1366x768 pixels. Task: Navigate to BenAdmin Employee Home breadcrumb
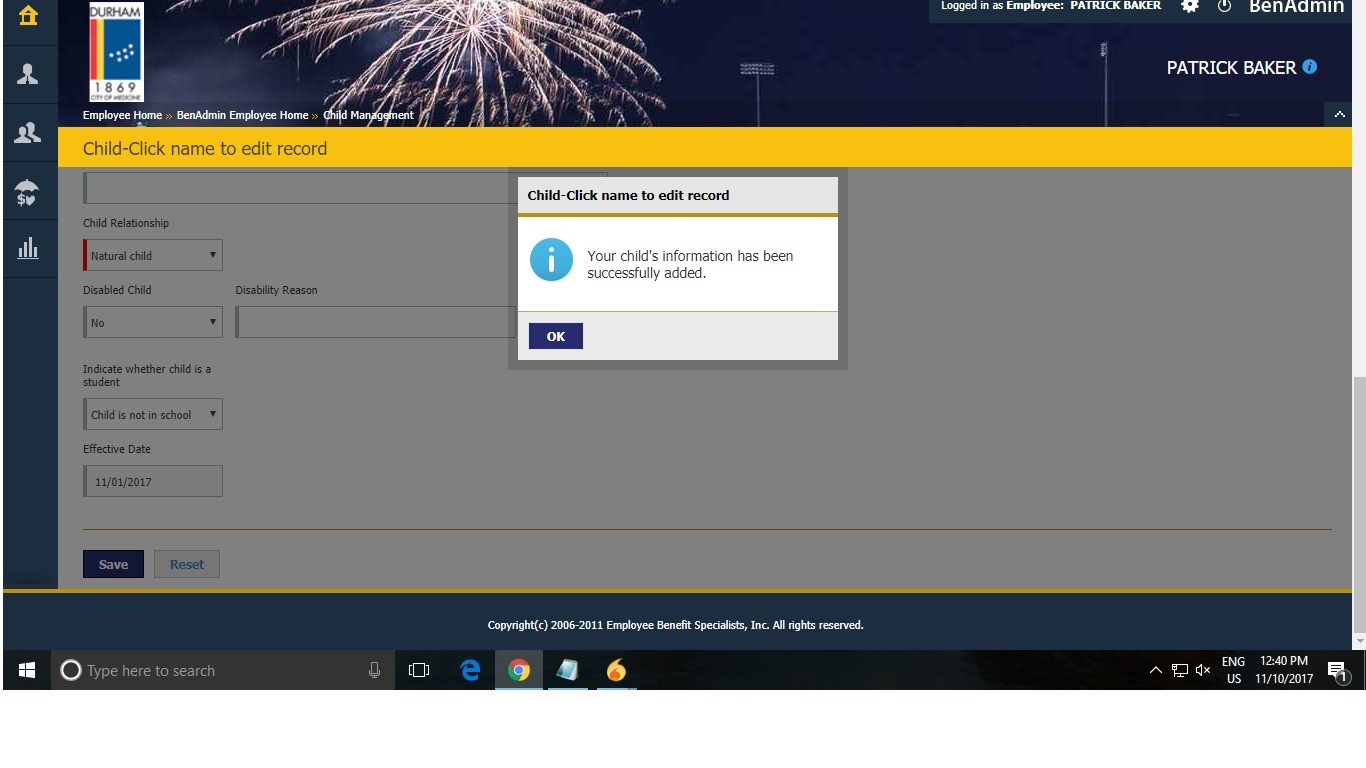click(242, 115)
